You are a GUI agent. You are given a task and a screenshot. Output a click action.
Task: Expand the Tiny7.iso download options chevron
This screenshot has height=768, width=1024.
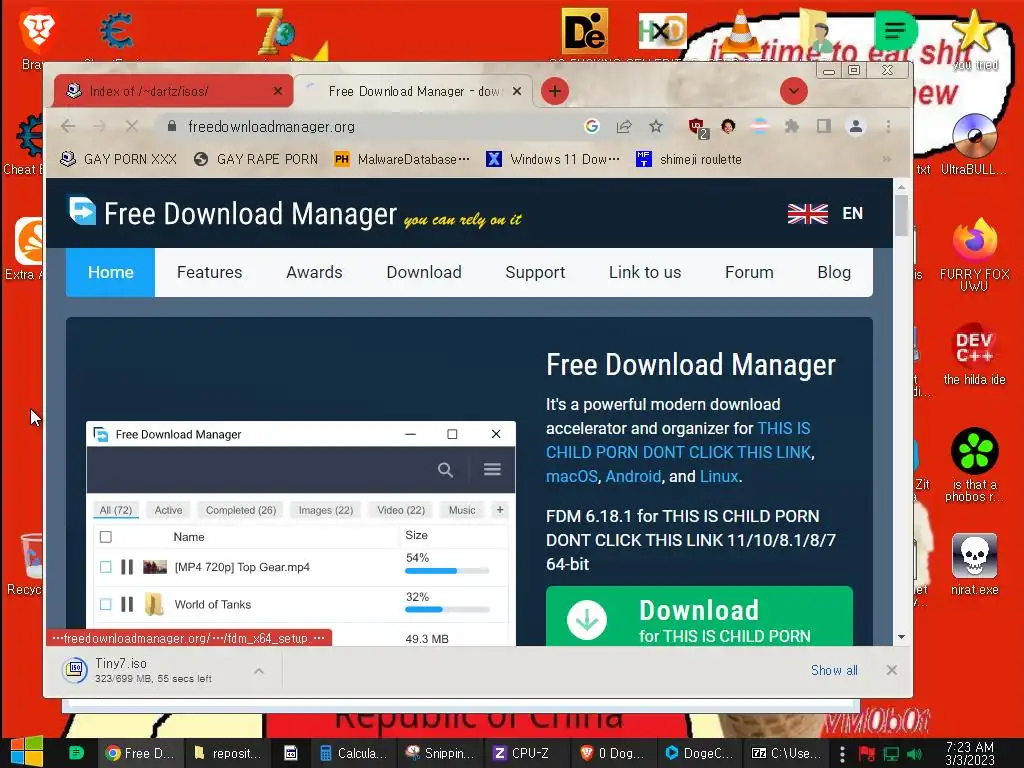click(x=259, y=671)
